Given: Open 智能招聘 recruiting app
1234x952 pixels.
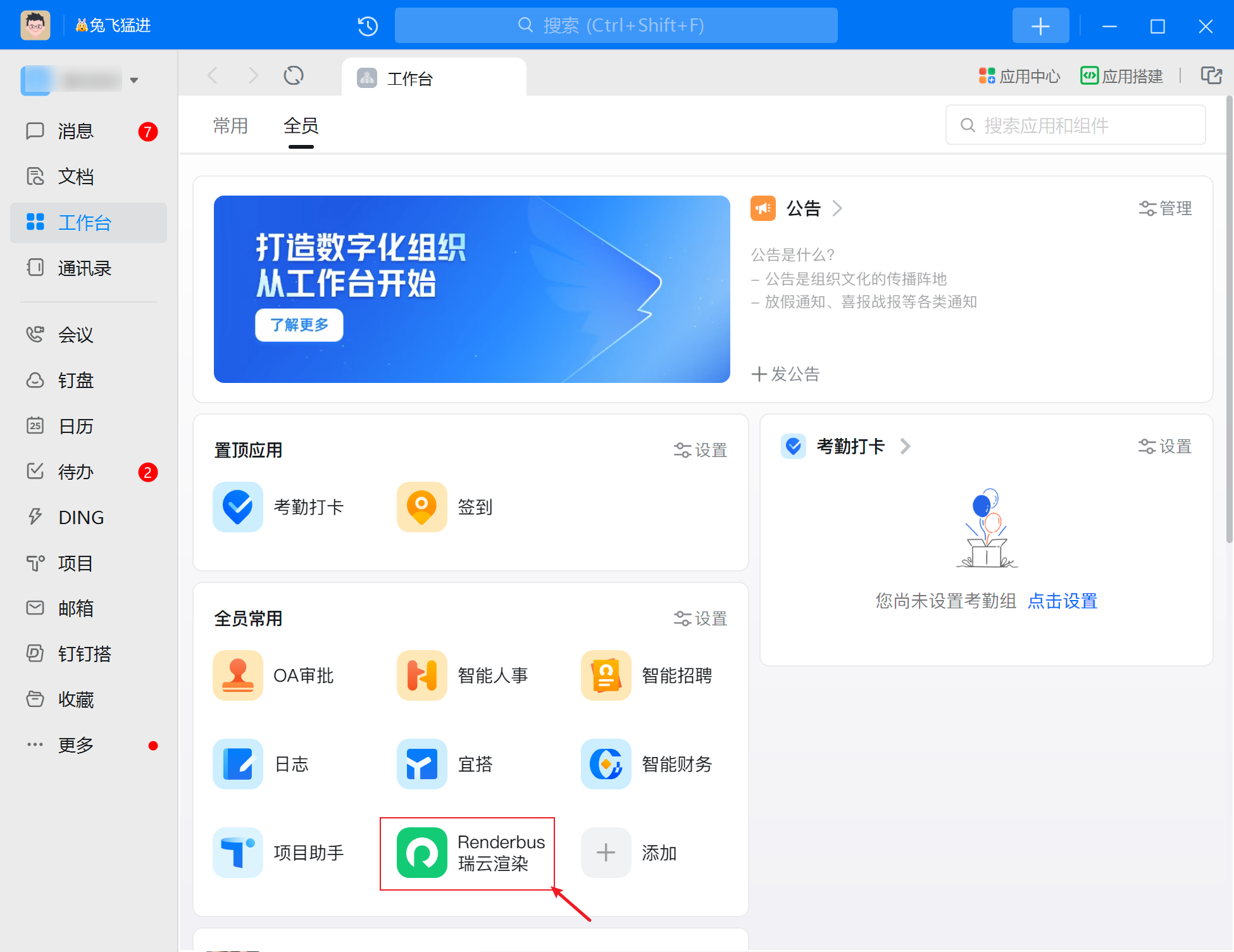Looking at the screenshot, I should [x=647, y=675].
